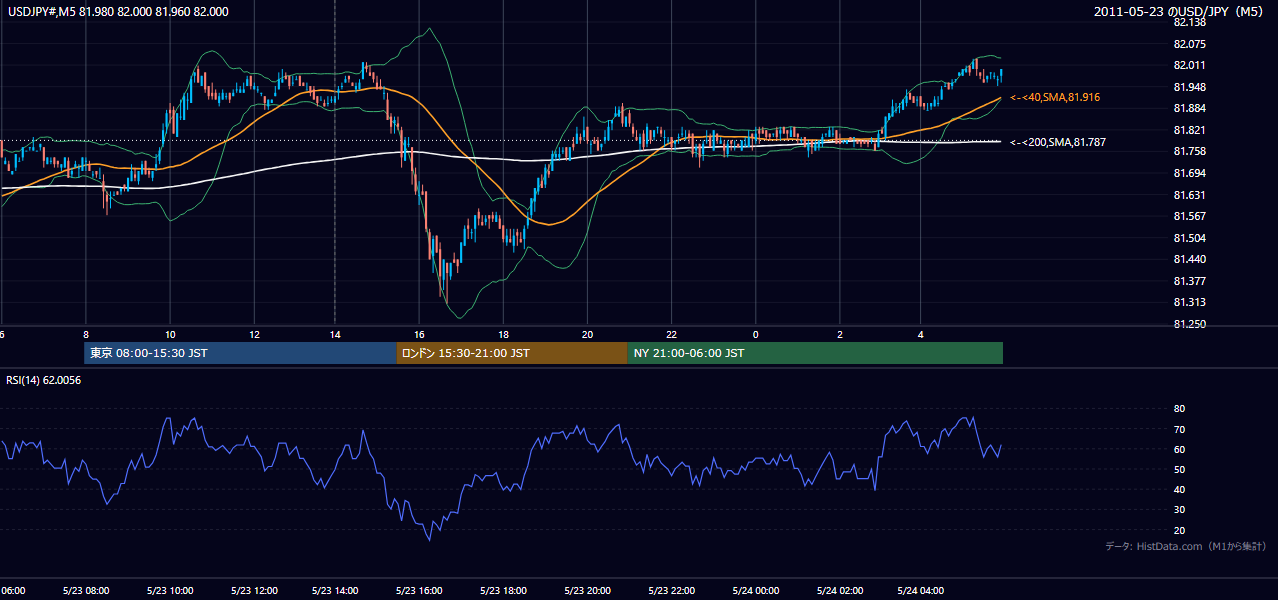The image size is (1278, 600).
Task: Click price level 81.504 on the axis
Action: click(1188, 238)
